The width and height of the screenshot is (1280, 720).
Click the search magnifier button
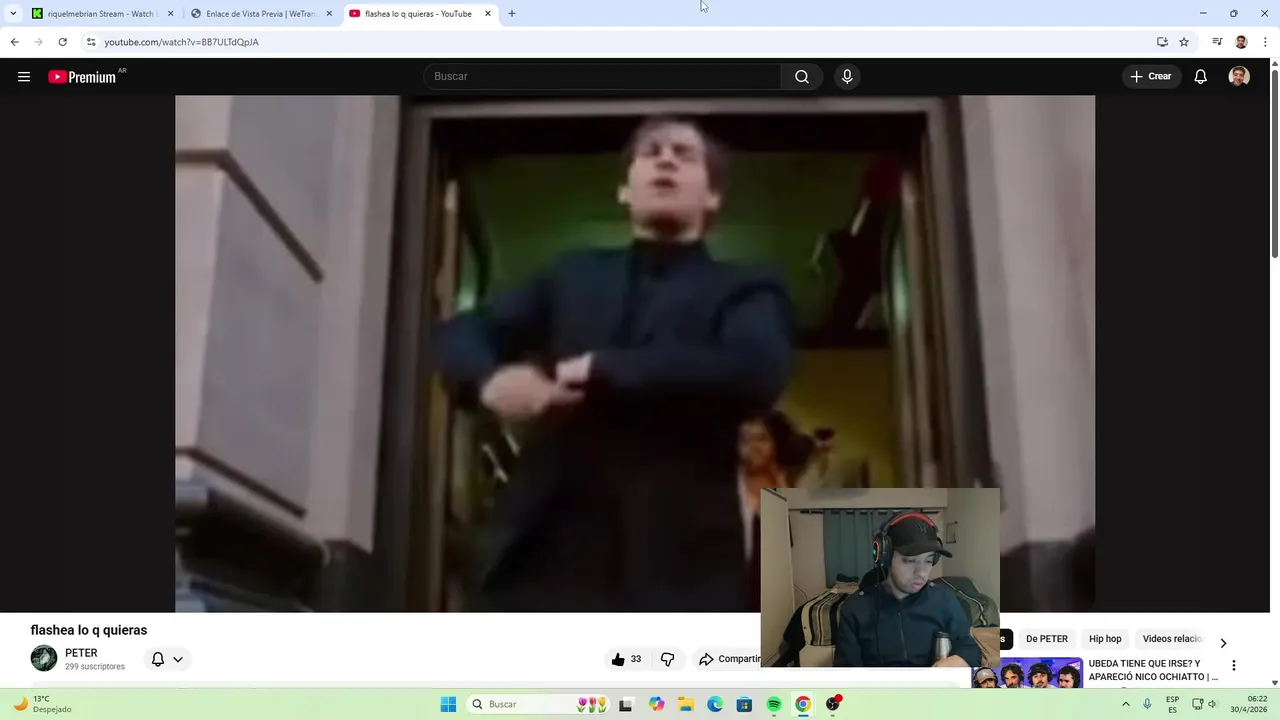coord(802,77)
